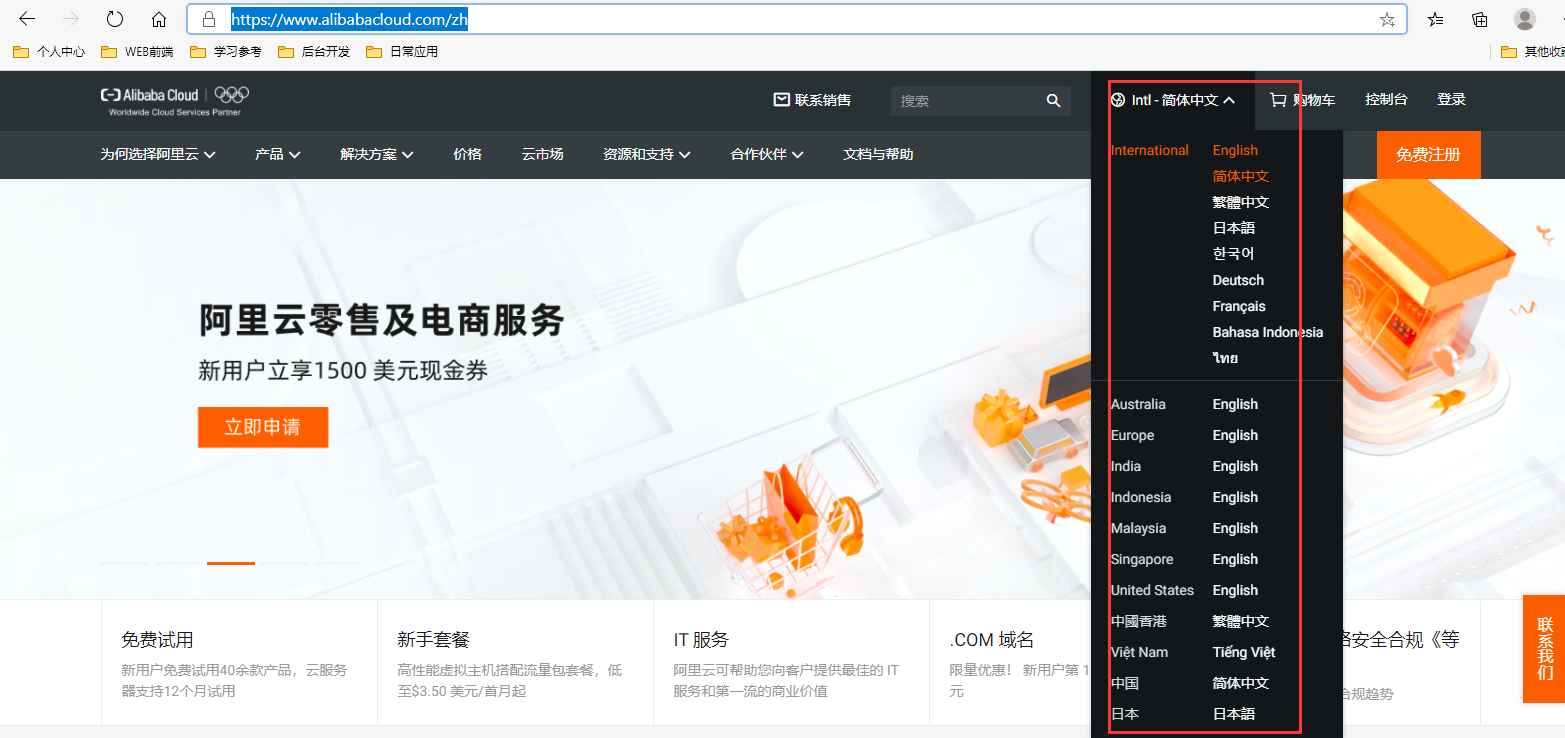Go back with the browser back arrow

coord(27,19)
